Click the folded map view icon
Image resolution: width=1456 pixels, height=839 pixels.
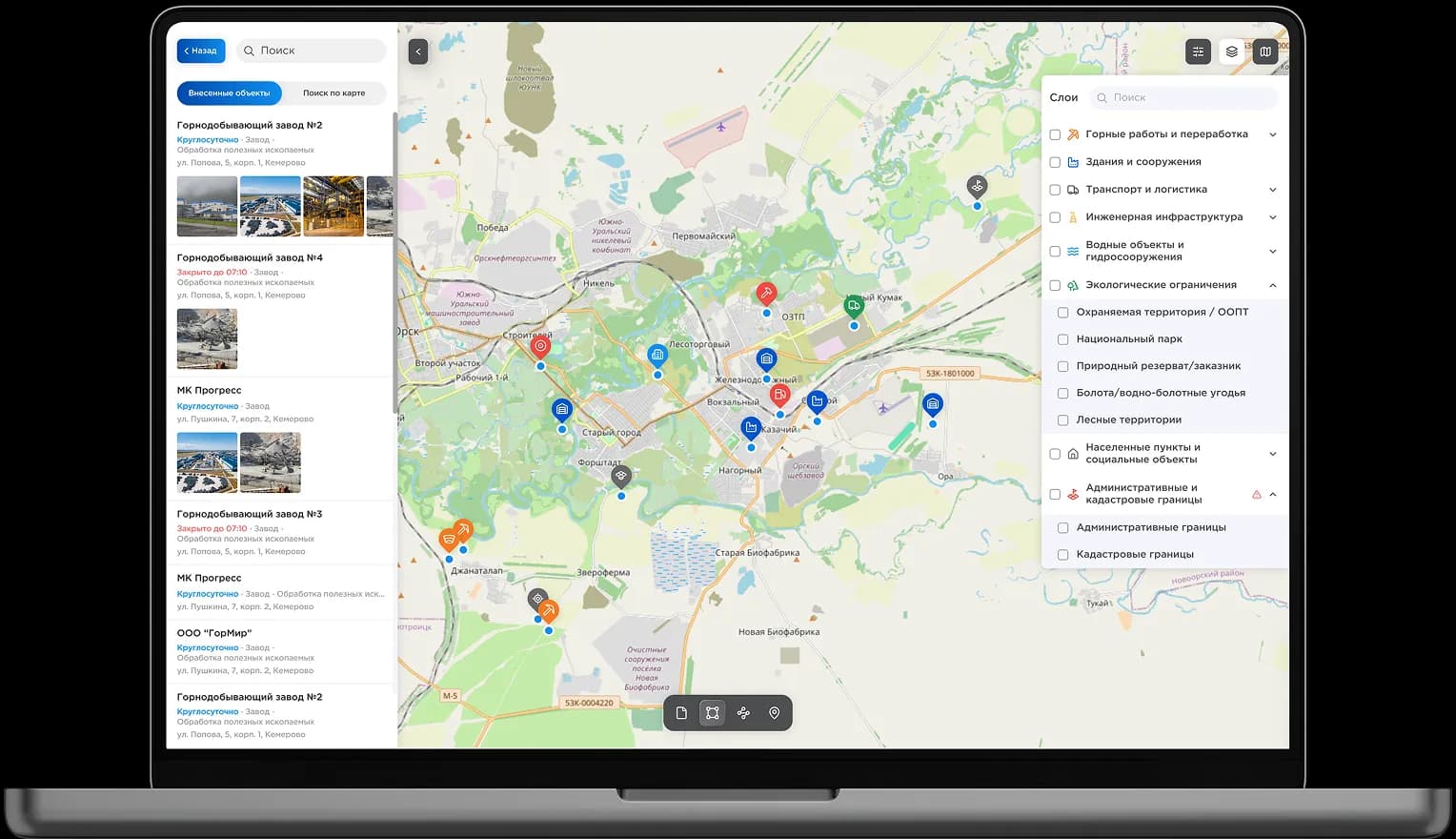tap(1264, 51)
